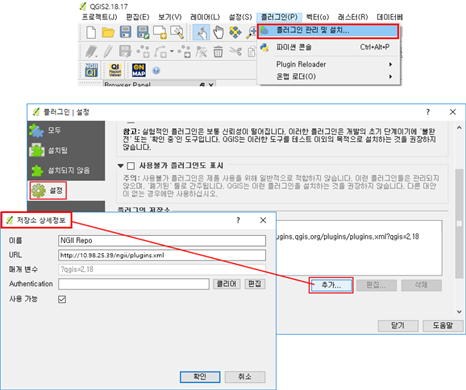The image size is (466, 390).
Task: Open a project with the folder icon
Action: (x=108, y=32)
